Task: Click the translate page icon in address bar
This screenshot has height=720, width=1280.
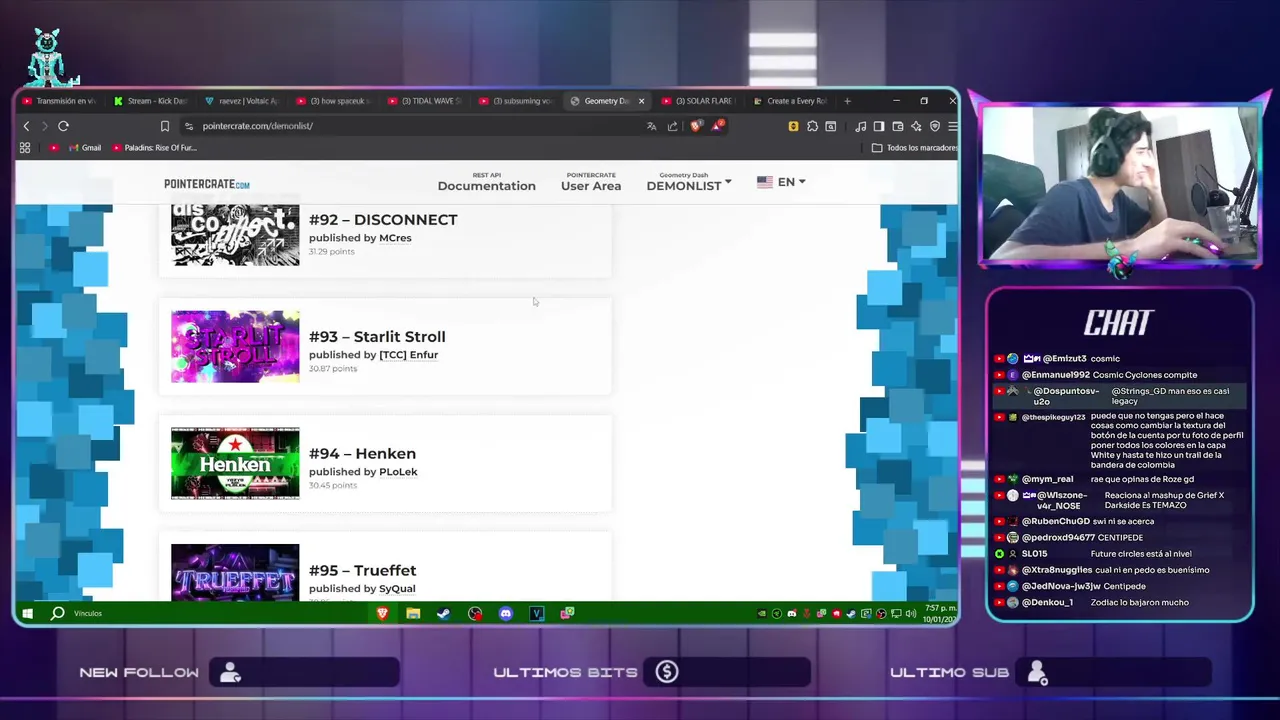Action: (x=651, y=126)
